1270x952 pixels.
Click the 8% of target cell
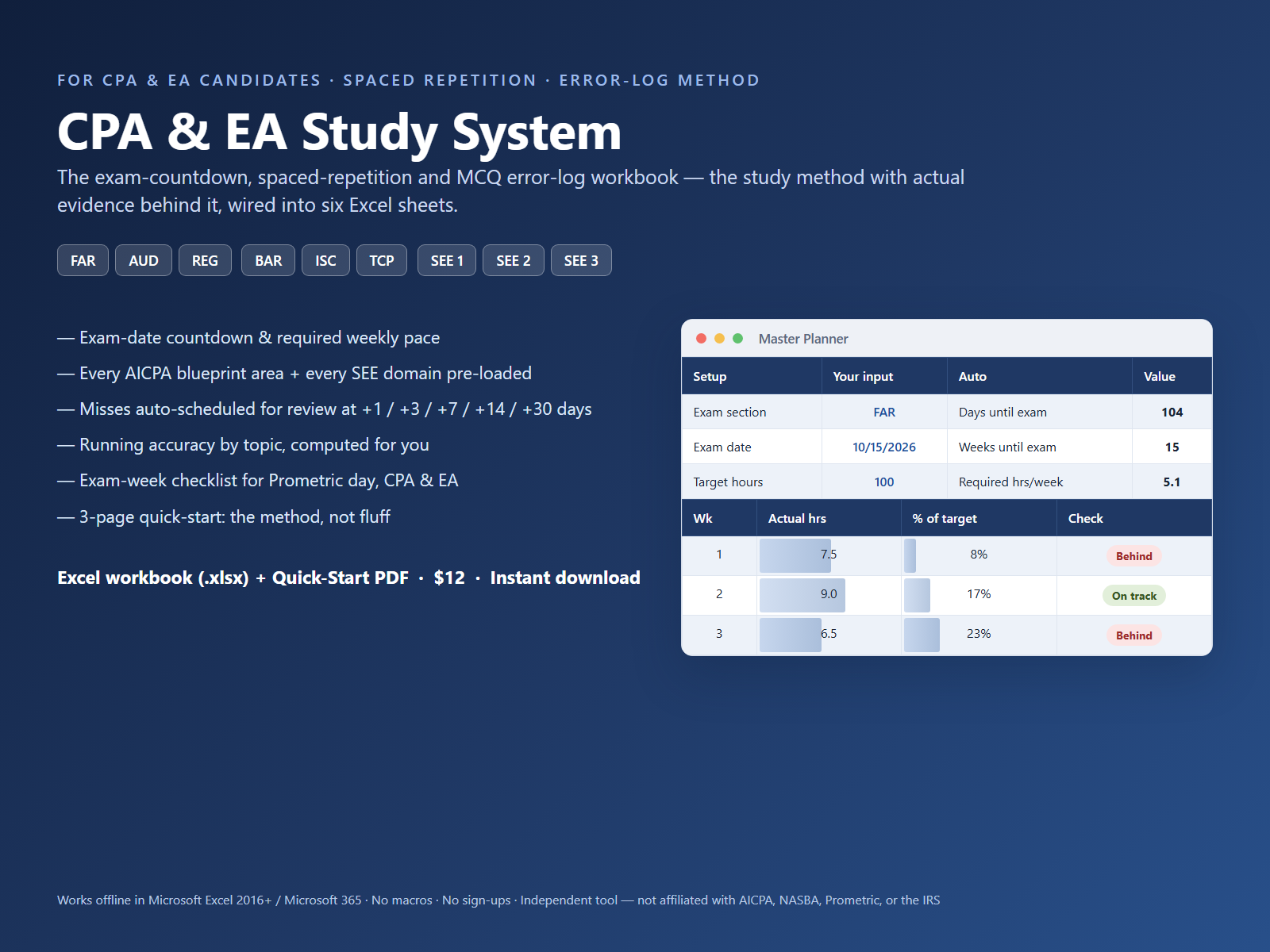979,555
